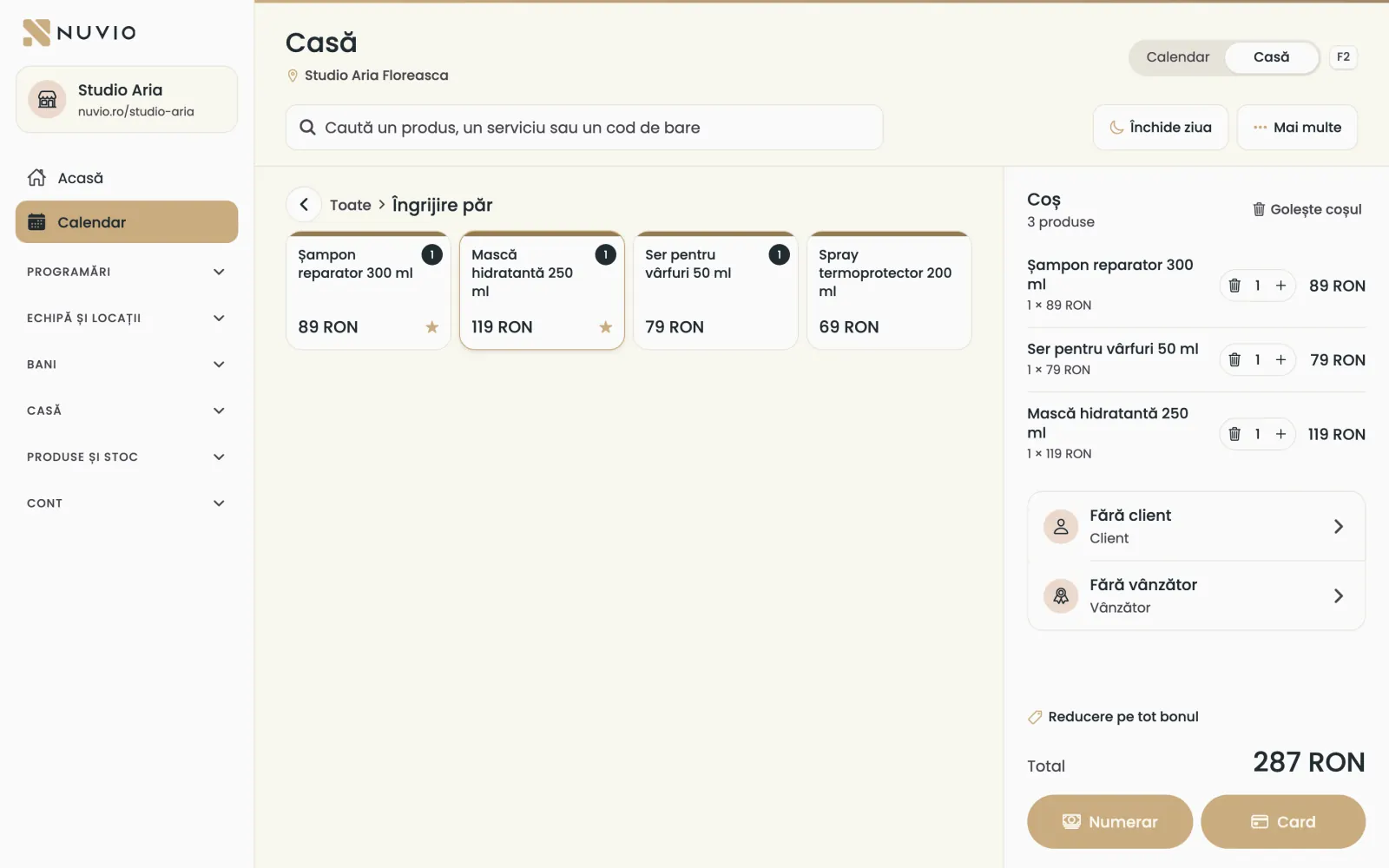The image size is (1389, 868).
Task: Apply Reducere pe tot bonul discount
Action: tap(1113, 717)
